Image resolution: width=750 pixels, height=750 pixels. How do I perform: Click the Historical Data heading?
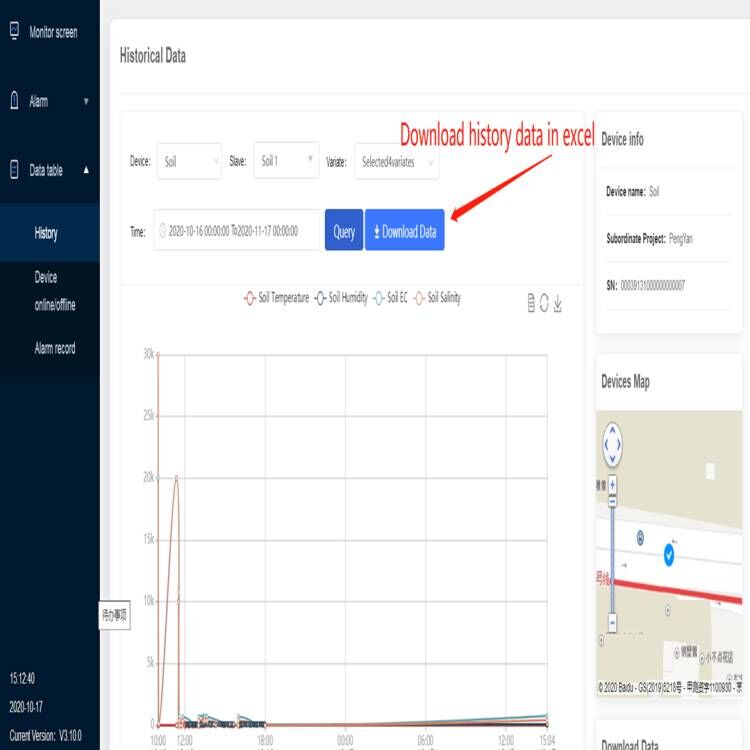(153, 55)
